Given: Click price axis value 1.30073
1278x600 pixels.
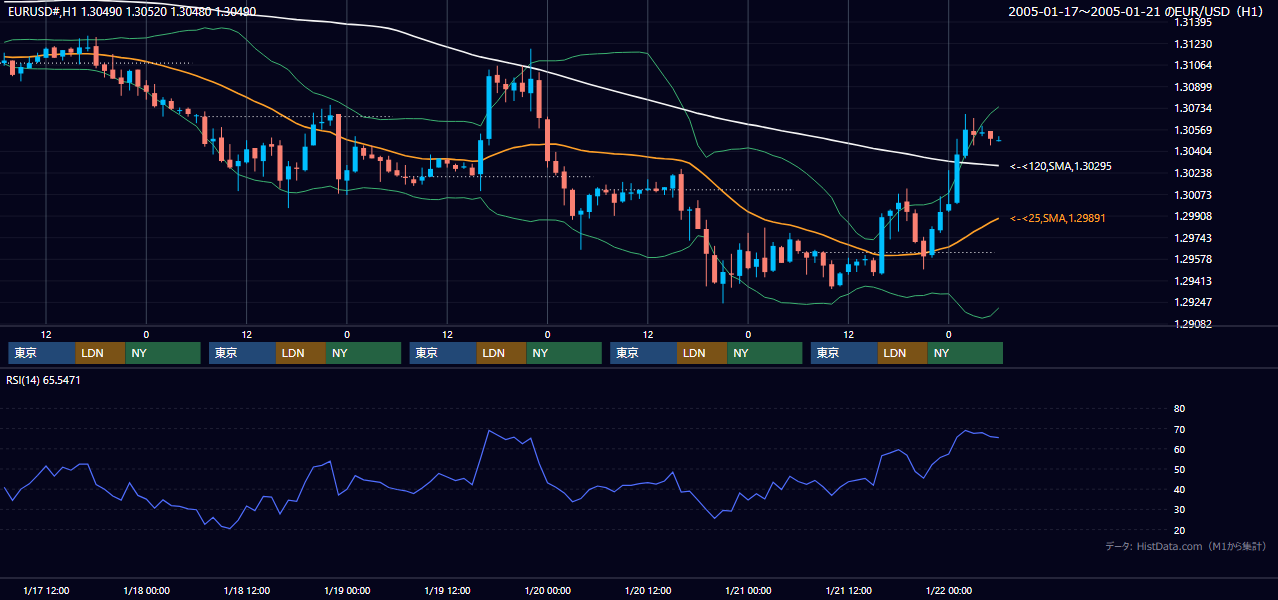Looking at the screenshot, I should click(x=1192, y=195).
